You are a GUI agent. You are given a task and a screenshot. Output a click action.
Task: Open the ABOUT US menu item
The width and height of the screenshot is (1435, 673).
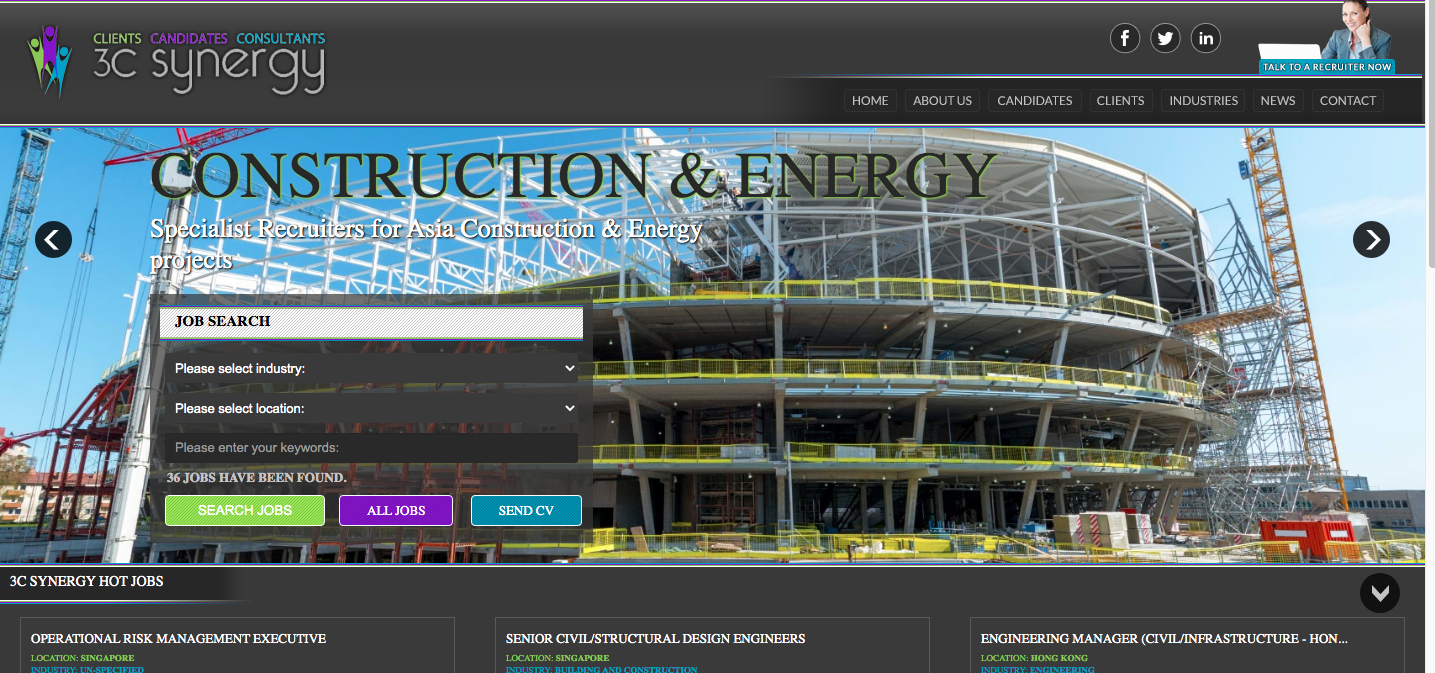pos(942,100)
